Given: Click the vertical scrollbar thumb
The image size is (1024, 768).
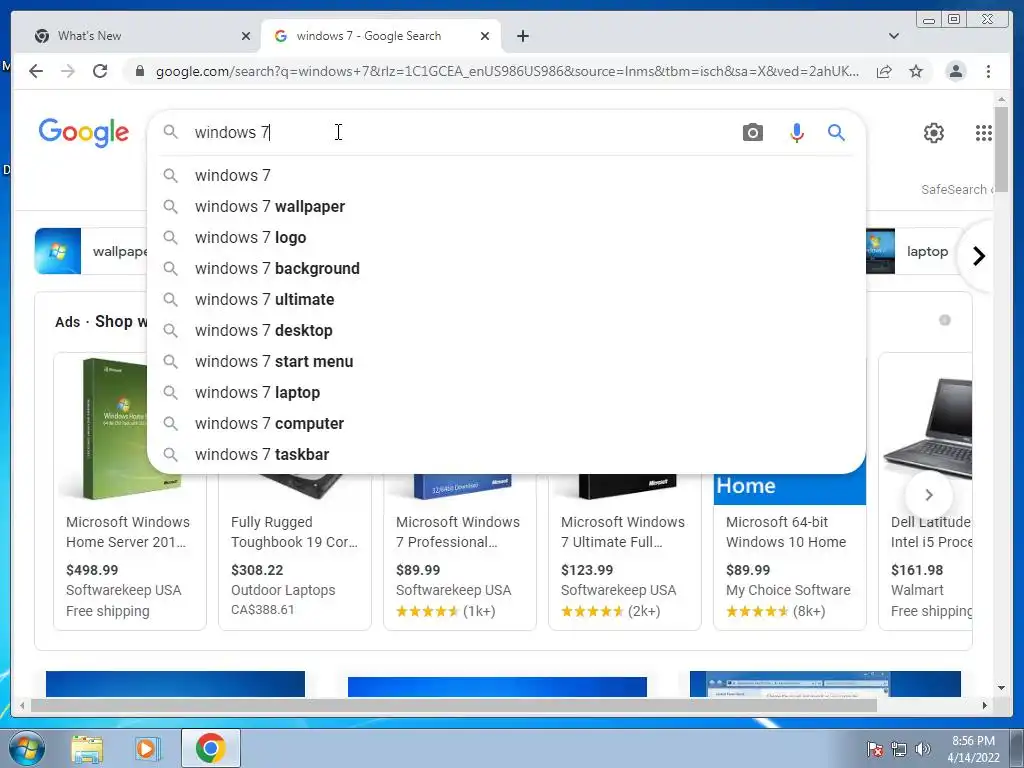Looking at the screenshot, I should pos(1001,149).
